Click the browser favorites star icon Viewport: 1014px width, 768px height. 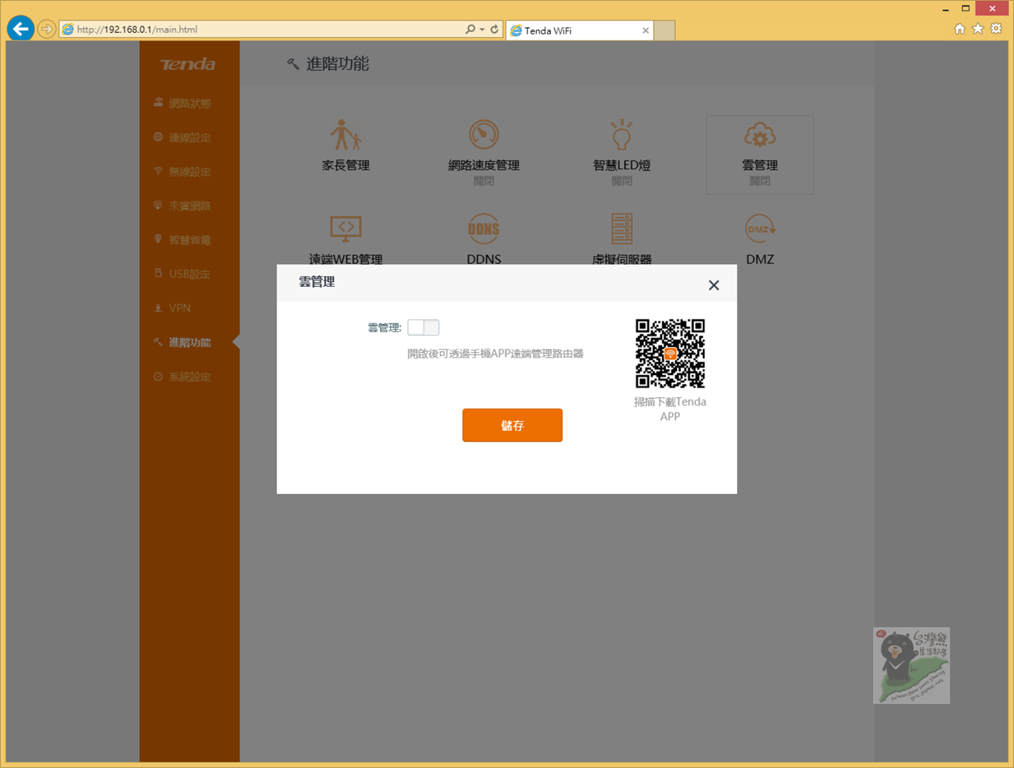[x=978, y=28]
